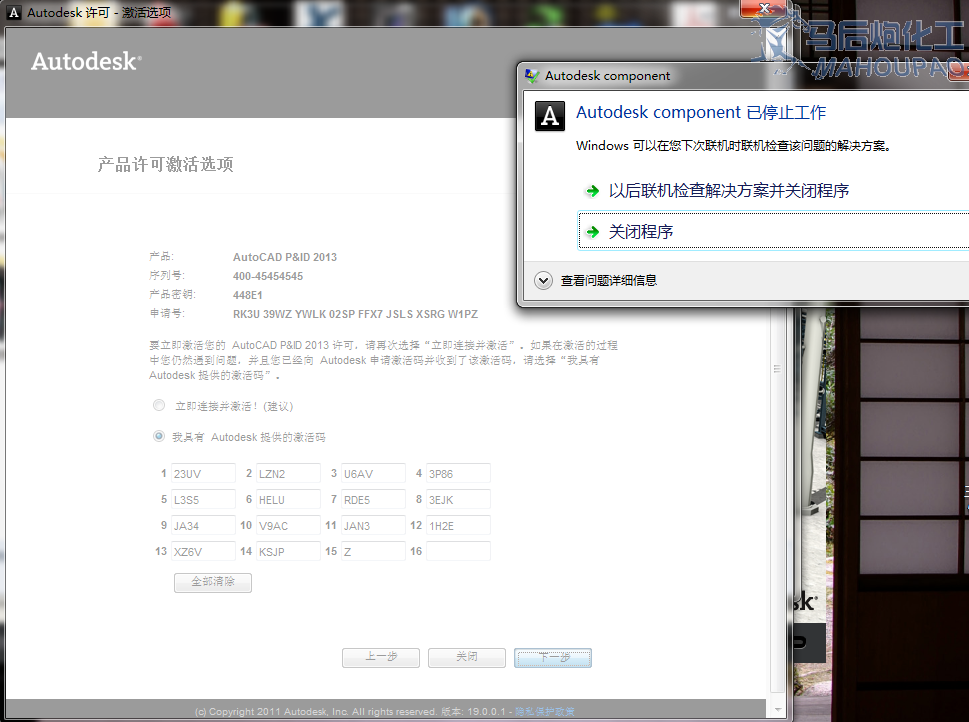Click empty activation code field 16
Viewport: 969px width, 722px height.
459,551
